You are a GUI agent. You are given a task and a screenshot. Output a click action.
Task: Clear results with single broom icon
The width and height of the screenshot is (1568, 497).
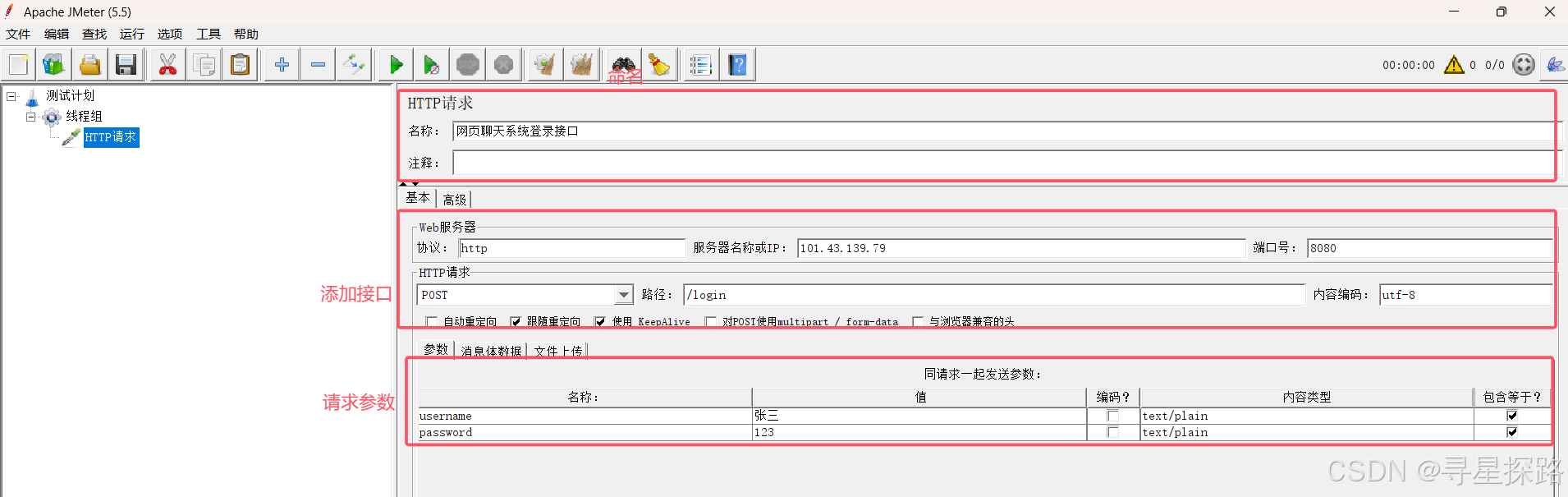tap(545, 64)
